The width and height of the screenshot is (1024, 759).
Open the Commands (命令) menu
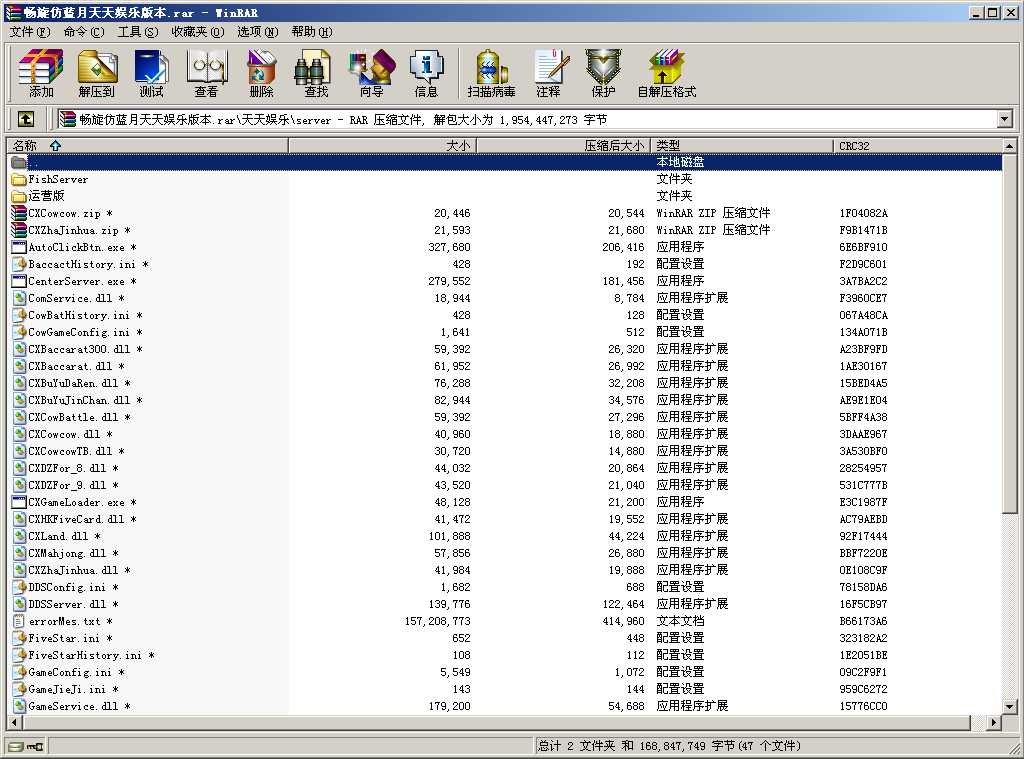click(x=84, y=31)
